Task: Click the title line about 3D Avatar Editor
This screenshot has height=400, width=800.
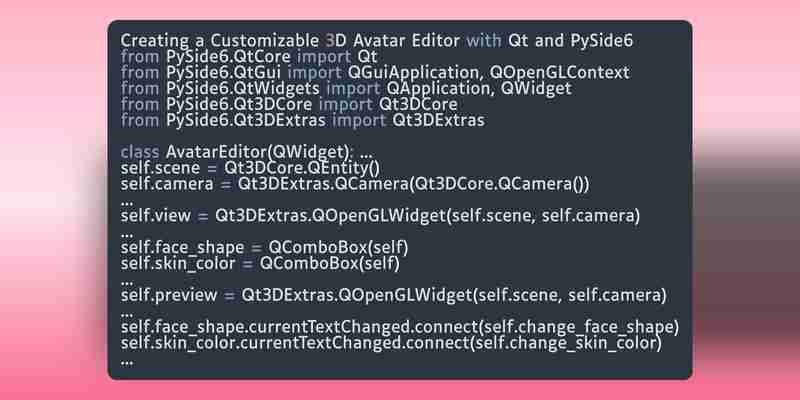Action: tap(377, 41)
